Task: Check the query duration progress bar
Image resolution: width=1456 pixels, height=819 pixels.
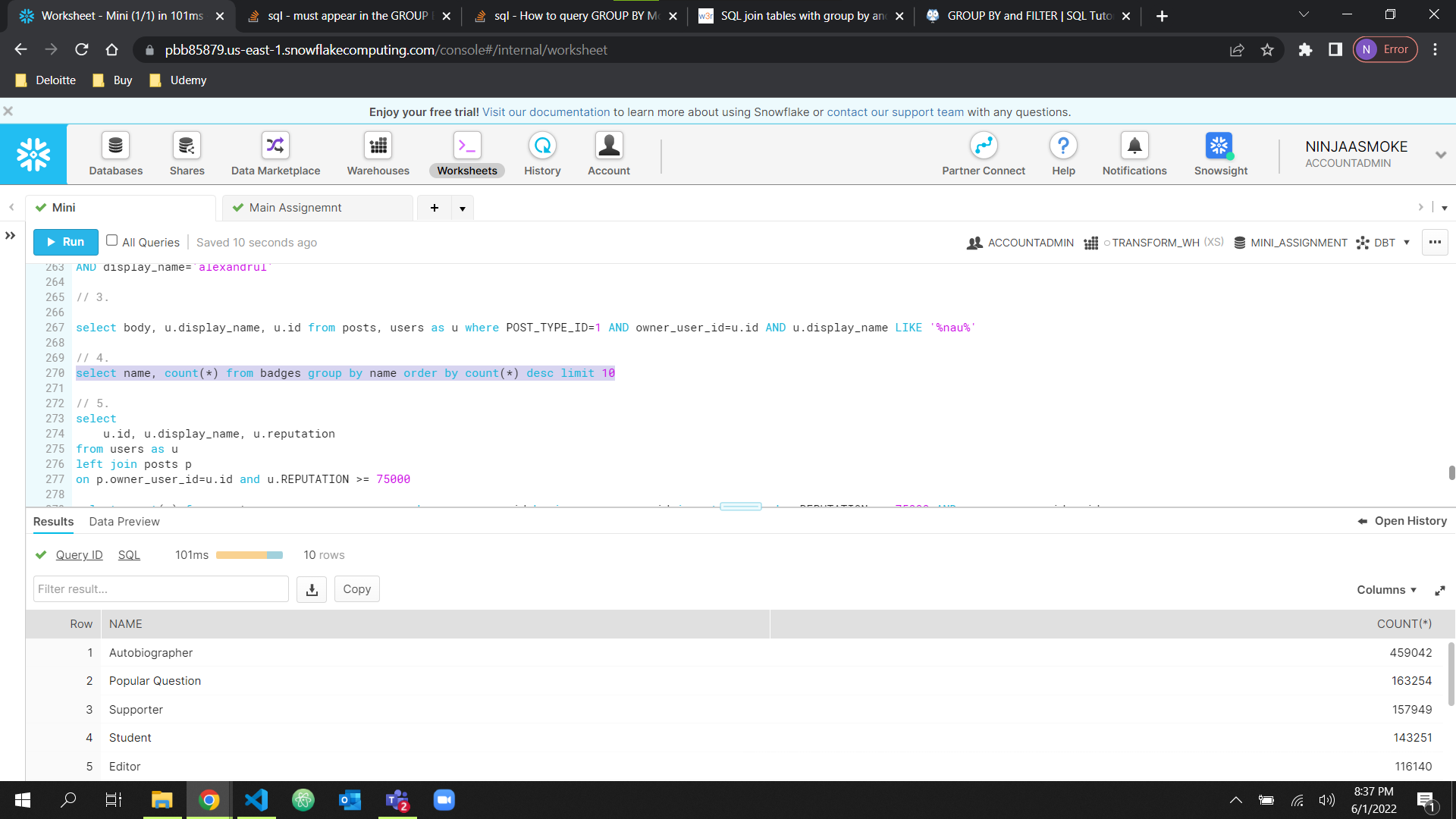Action: pyautogui.click(x=250, y=554)
